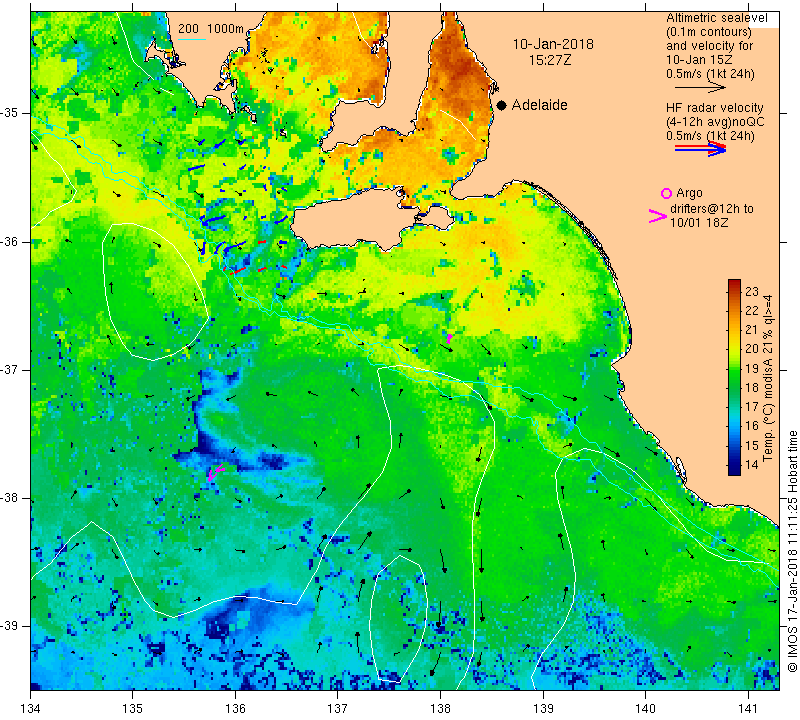Click the 141 longitude axis label
Screen dimensions: 800x720
[x=748, y=709]
